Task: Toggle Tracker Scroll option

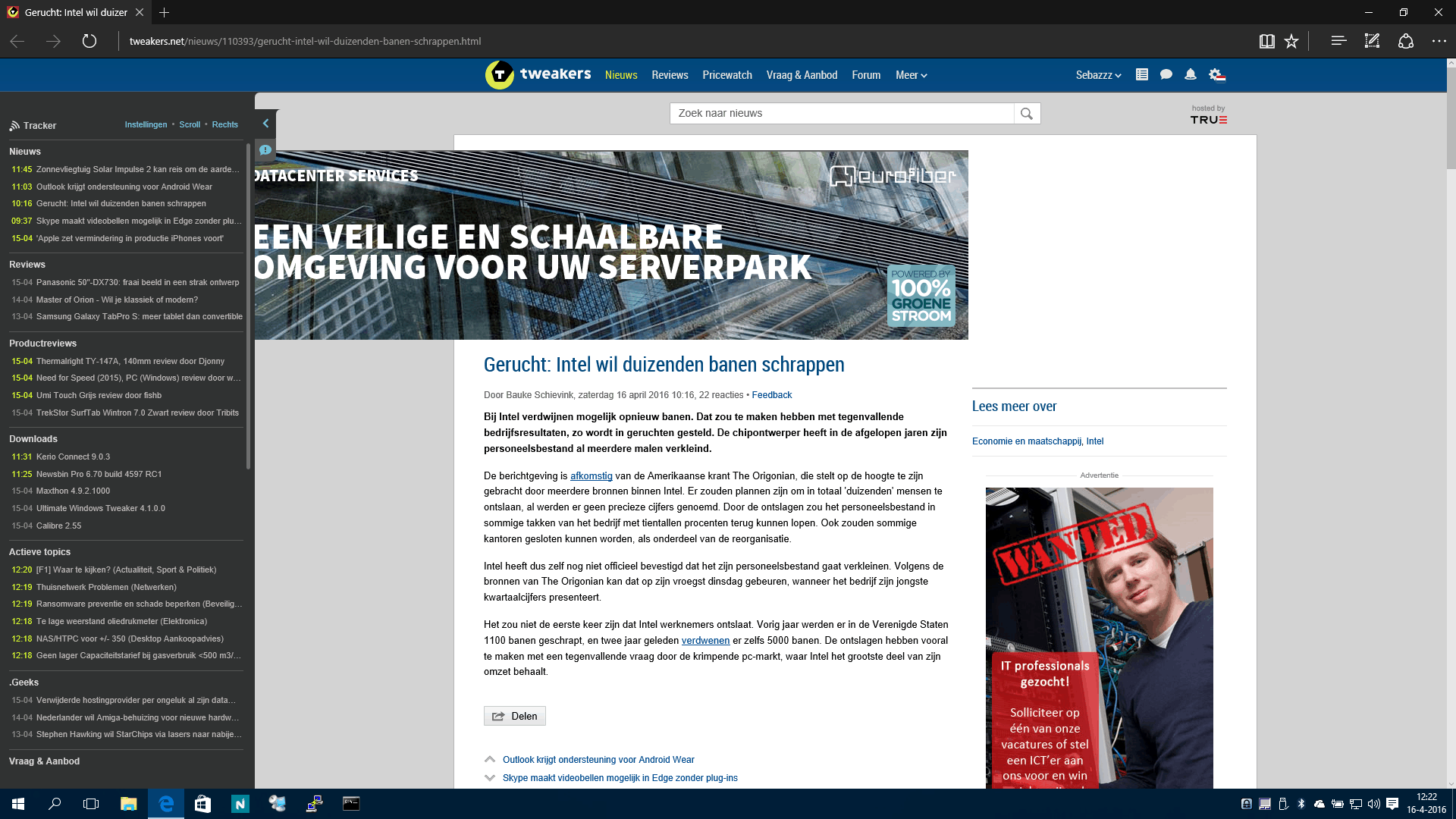Action: tap(190, 124)
